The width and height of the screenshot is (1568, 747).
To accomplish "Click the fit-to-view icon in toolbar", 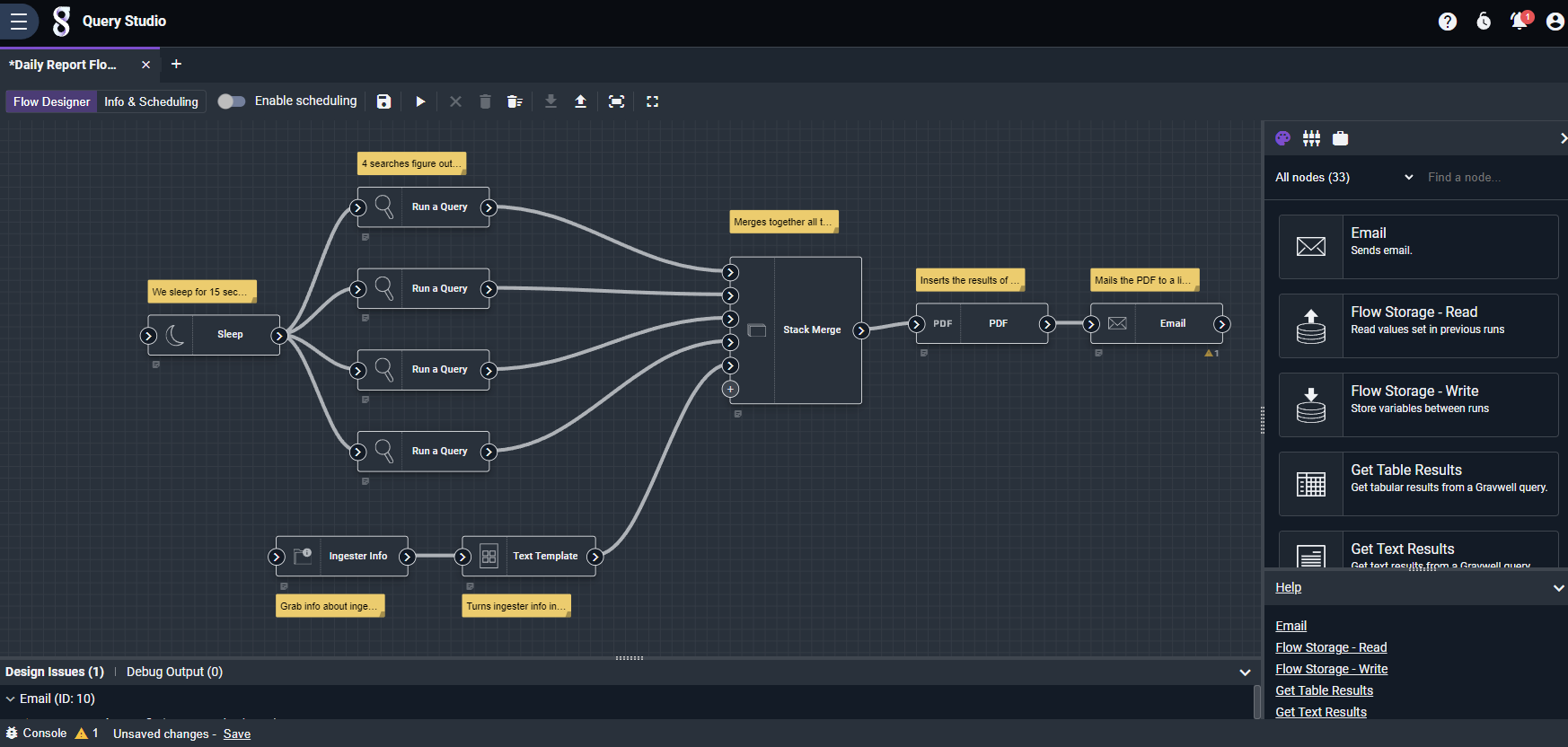I will click(616, 101).
